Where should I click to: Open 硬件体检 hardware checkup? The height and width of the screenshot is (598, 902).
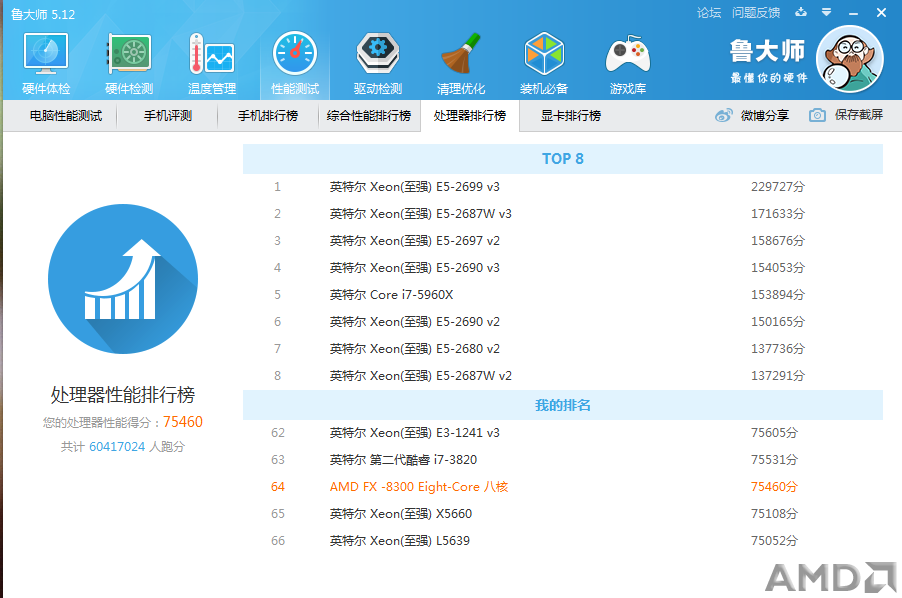[46, 64]
